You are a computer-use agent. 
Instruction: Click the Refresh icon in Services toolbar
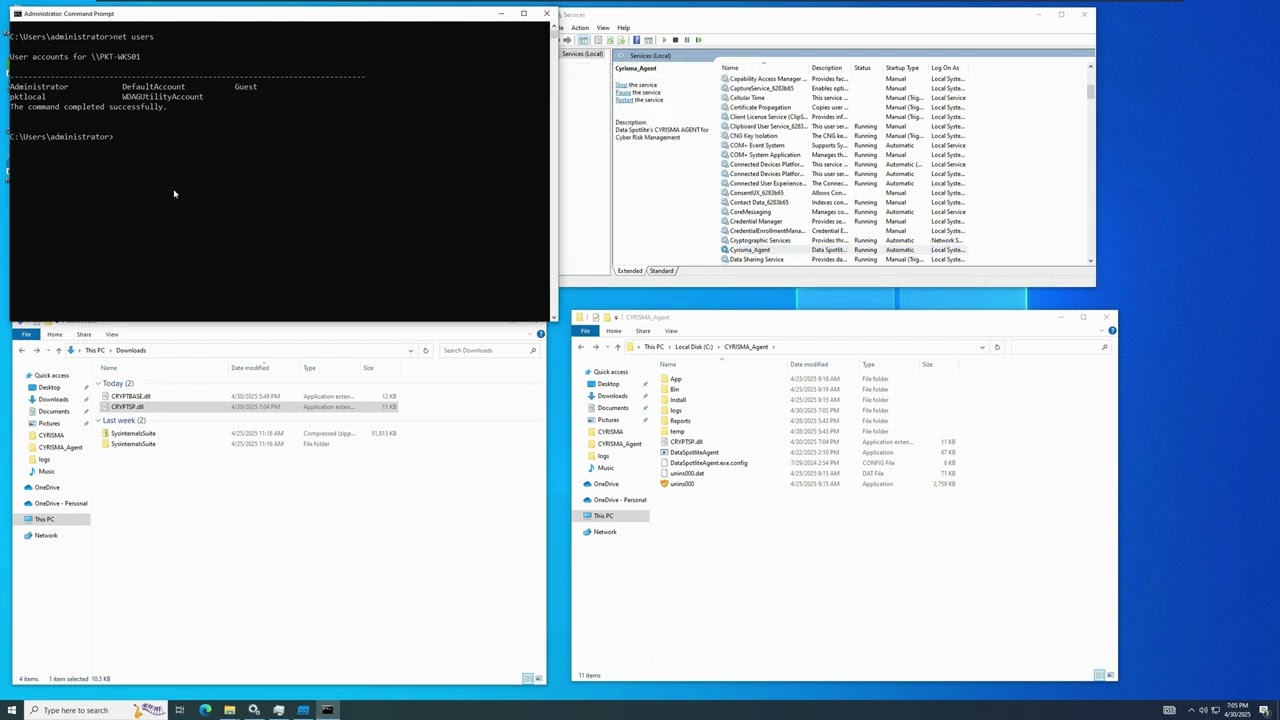click(610, 40)
